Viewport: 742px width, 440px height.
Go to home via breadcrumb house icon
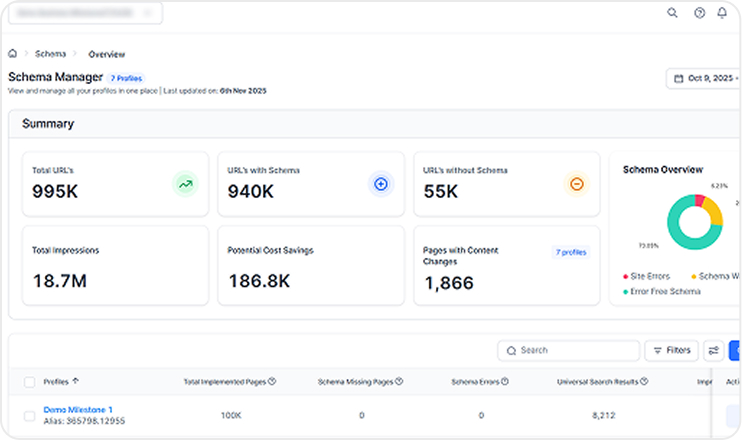[x=13, y=53]
